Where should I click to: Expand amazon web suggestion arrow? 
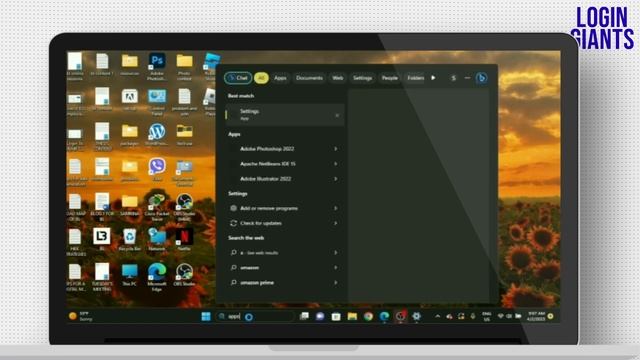coord(336,268)
